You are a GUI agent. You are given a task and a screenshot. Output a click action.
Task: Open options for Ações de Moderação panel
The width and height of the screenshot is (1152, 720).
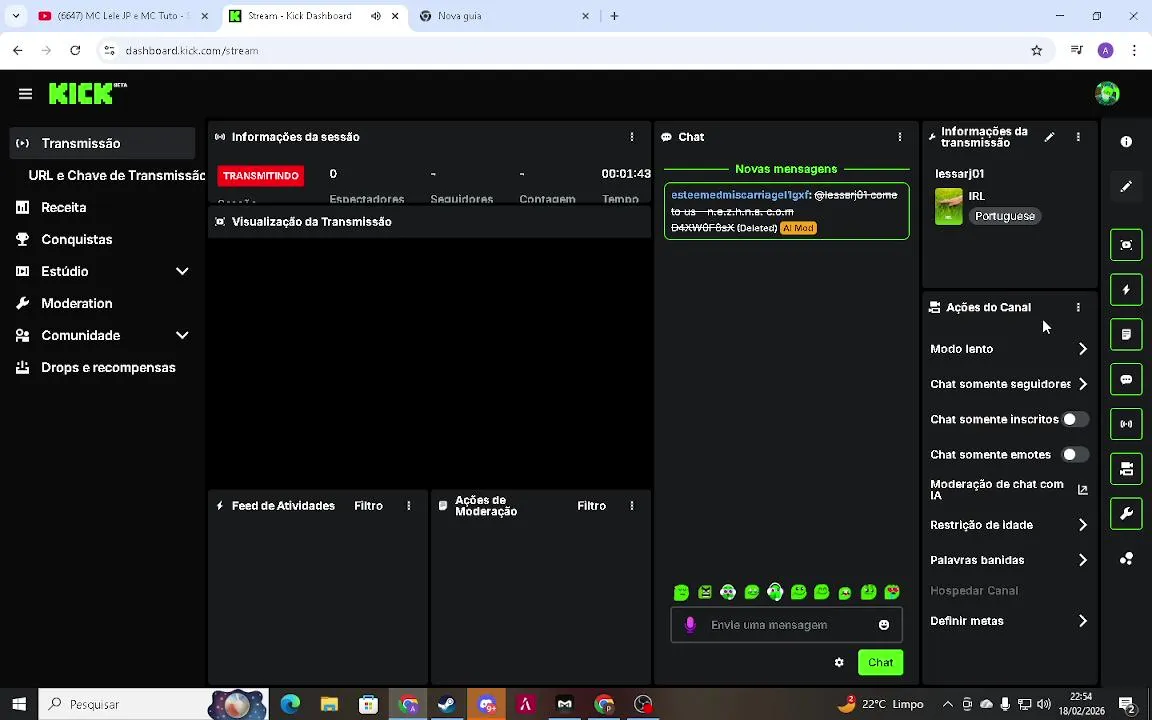pyautogui.click(x=632, y=505)
